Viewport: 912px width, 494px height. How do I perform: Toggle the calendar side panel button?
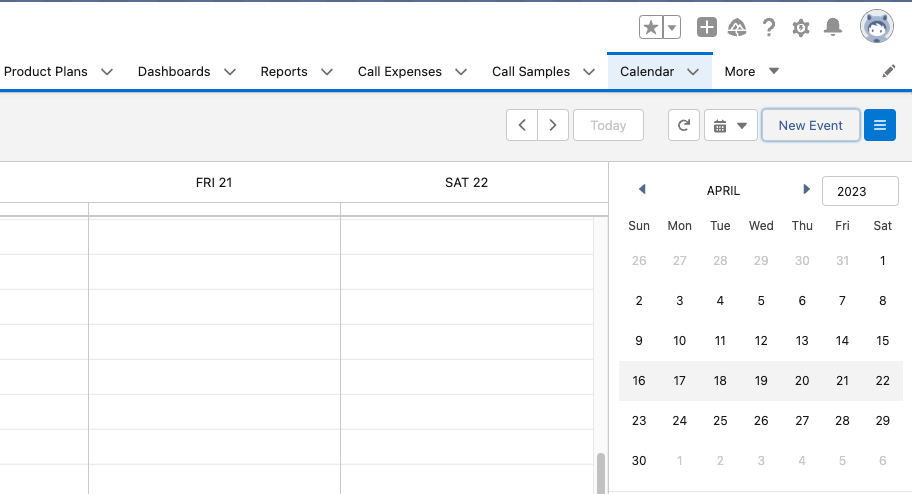(x=880, y=125)
